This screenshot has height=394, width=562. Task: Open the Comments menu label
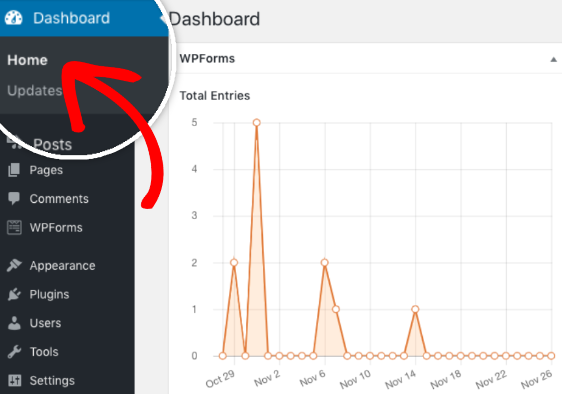pos(59,199)
